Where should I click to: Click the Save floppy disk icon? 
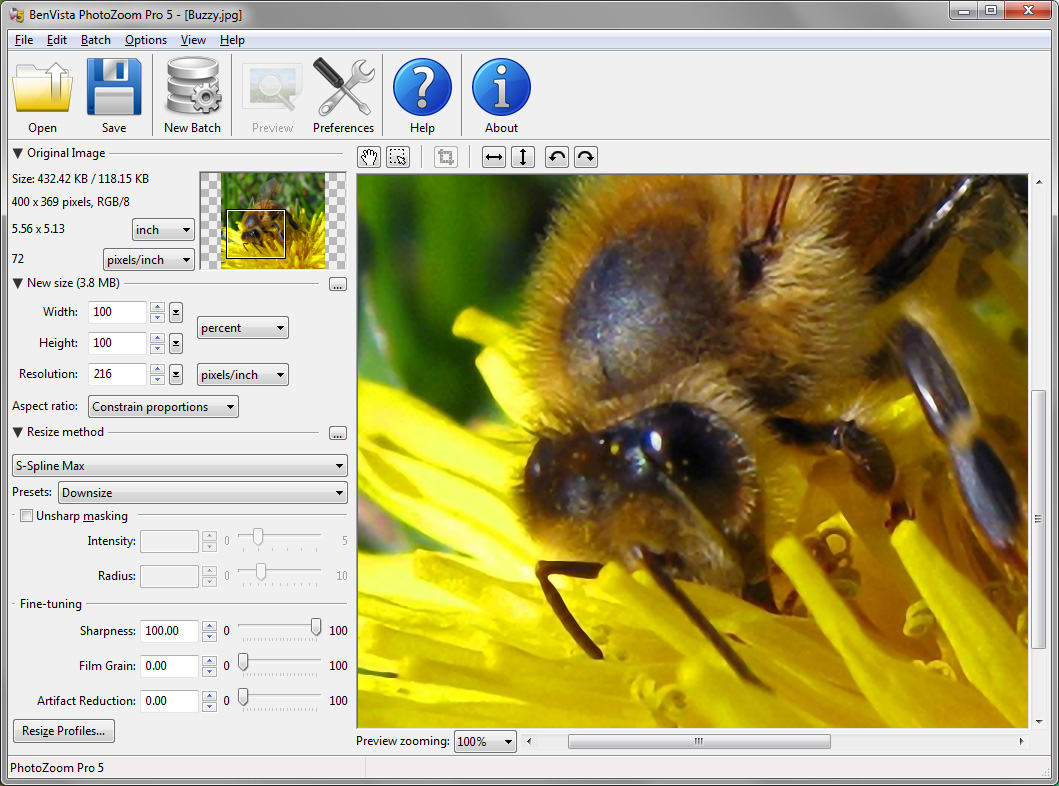(x=114, y=88)
